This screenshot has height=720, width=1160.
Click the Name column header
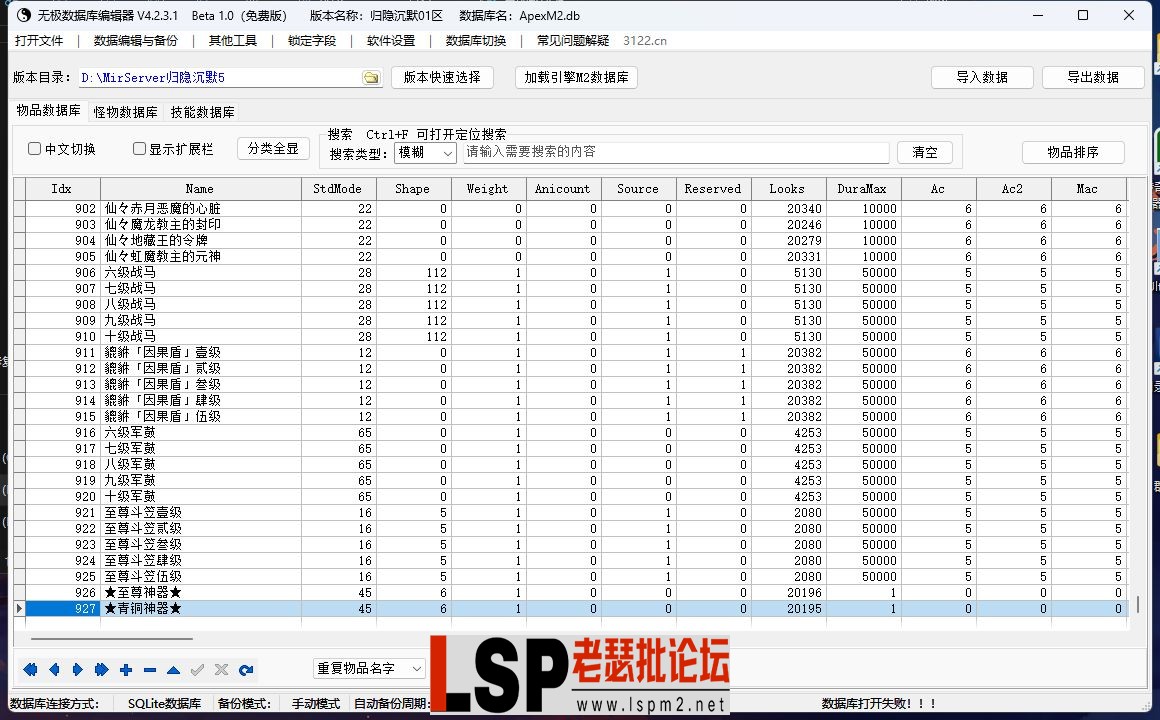(x=200, y=189)
